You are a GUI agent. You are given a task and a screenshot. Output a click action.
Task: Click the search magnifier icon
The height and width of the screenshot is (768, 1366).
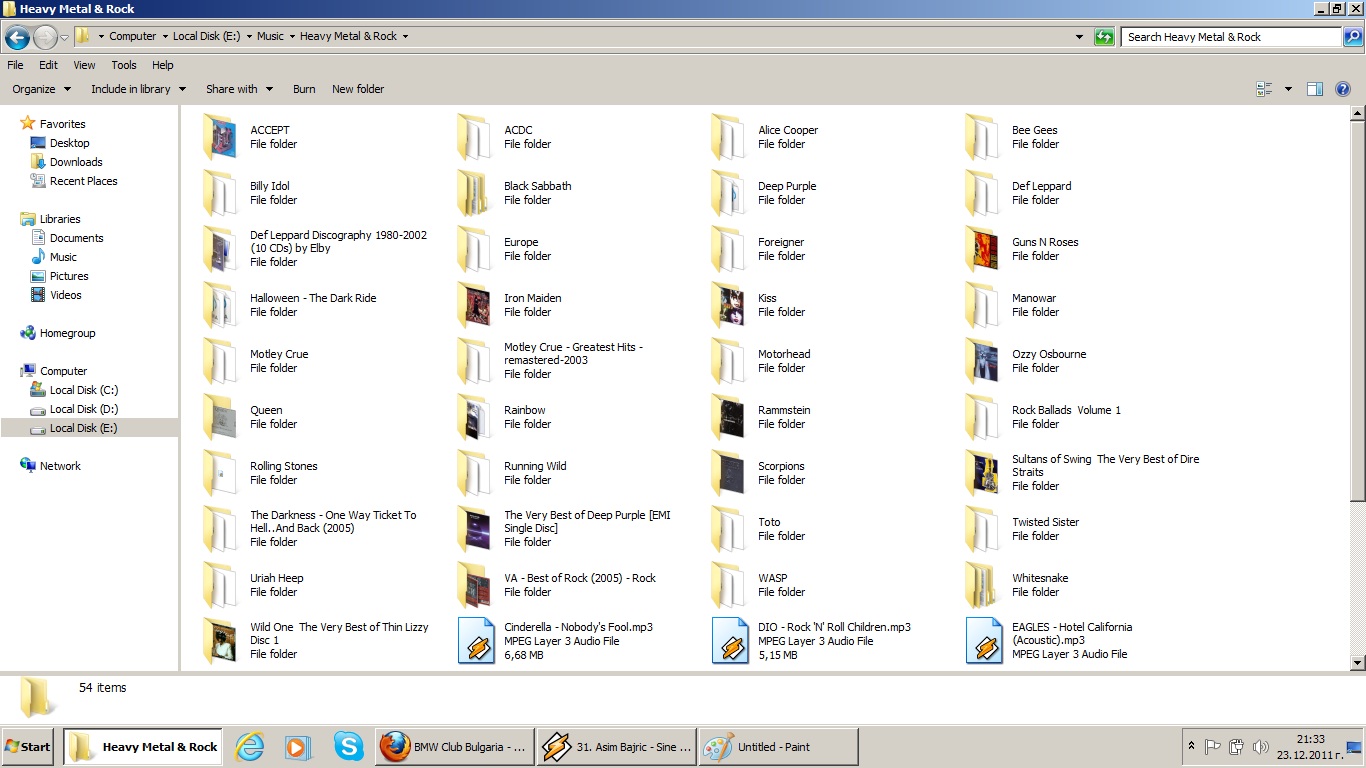[x=1352, y=37]
